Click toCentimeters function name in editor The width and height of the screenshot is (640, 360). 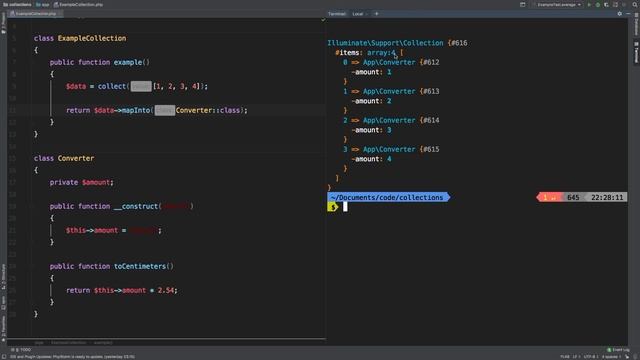click(x=140, y=267)
